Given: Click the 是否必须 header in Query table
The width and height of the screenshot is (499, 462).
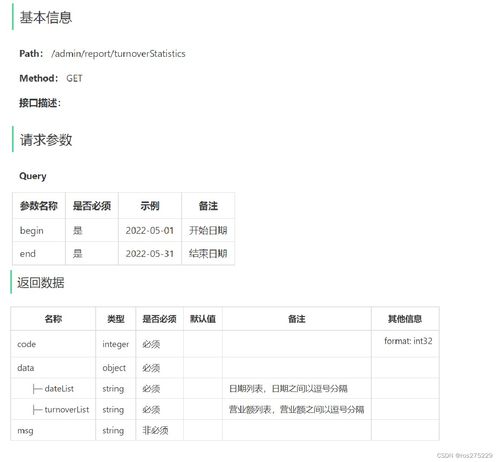Looking at the screenshot, I should pos(92,206).
